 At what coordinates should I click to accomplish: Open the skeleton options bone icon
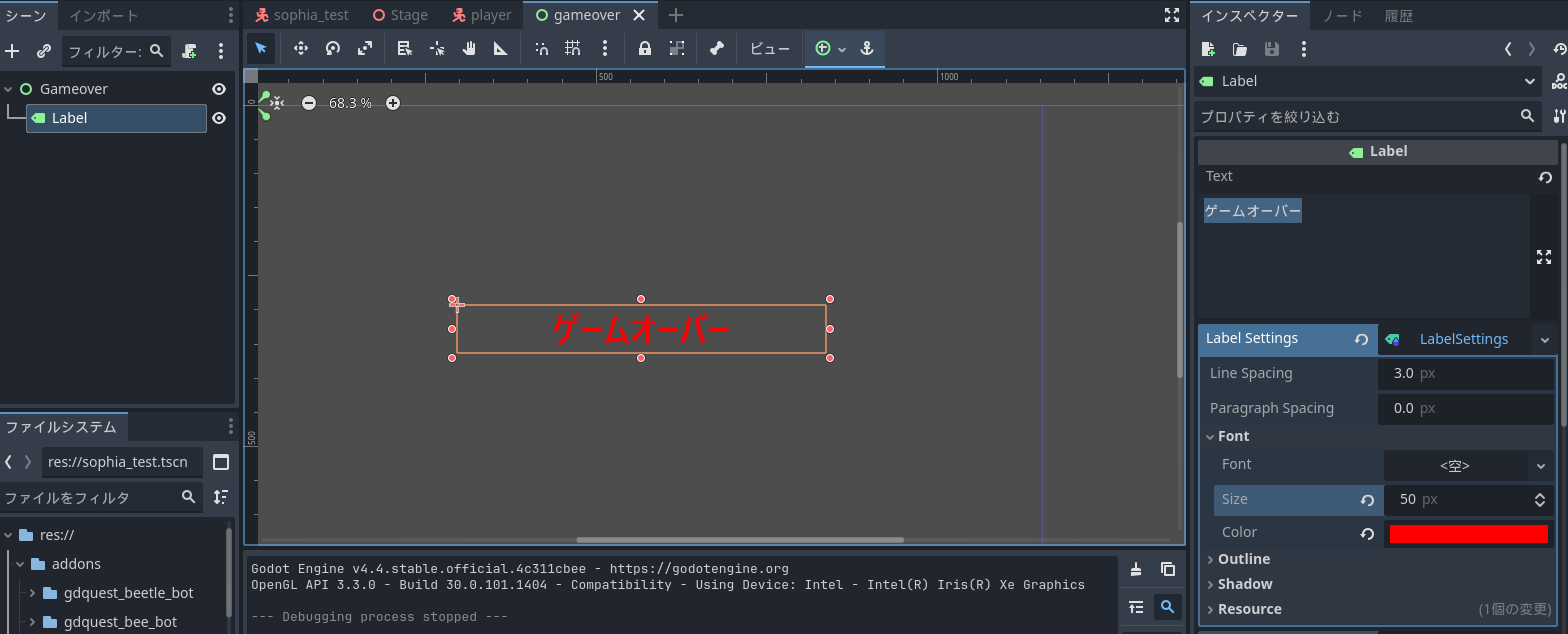[x=716, y=48]
